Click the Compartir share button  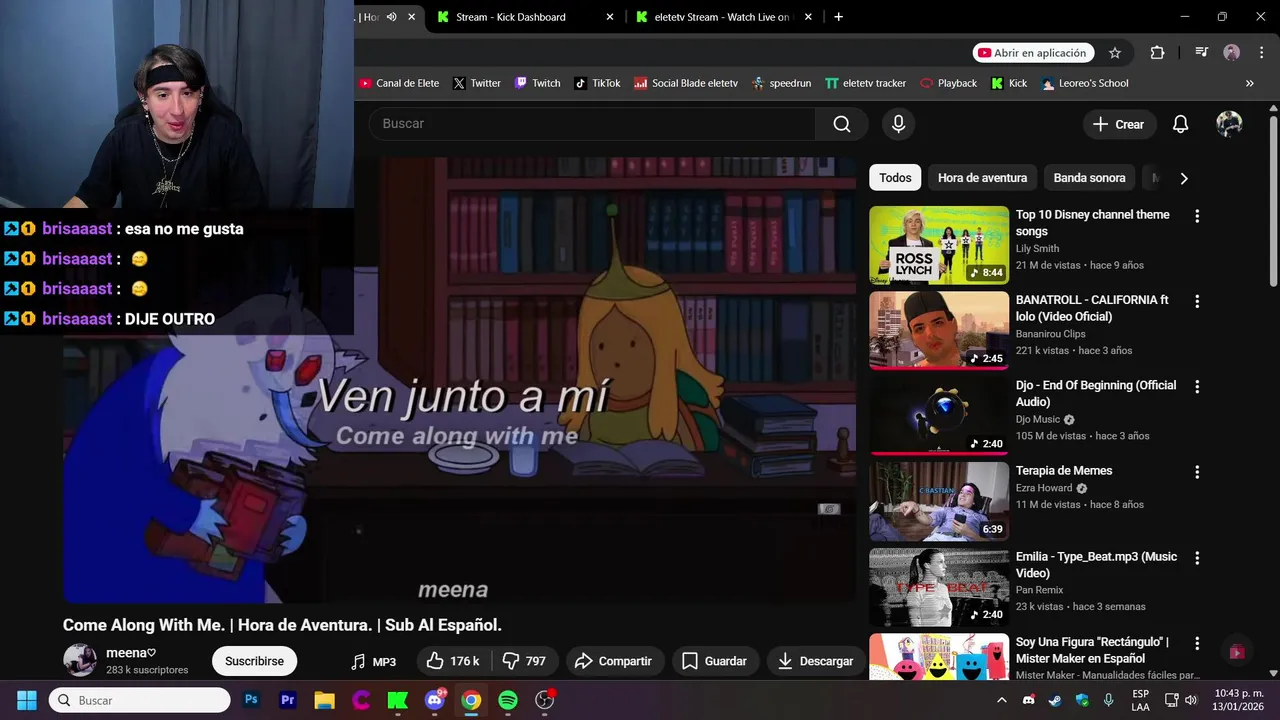coord(614,661)
